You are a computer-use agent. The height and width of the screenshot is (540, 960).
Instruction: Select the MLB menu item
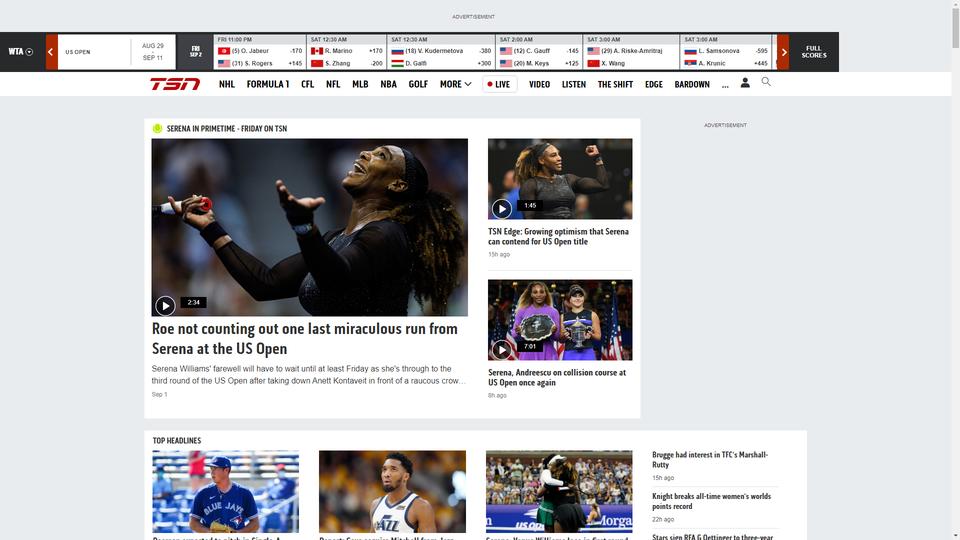(360, 84)
